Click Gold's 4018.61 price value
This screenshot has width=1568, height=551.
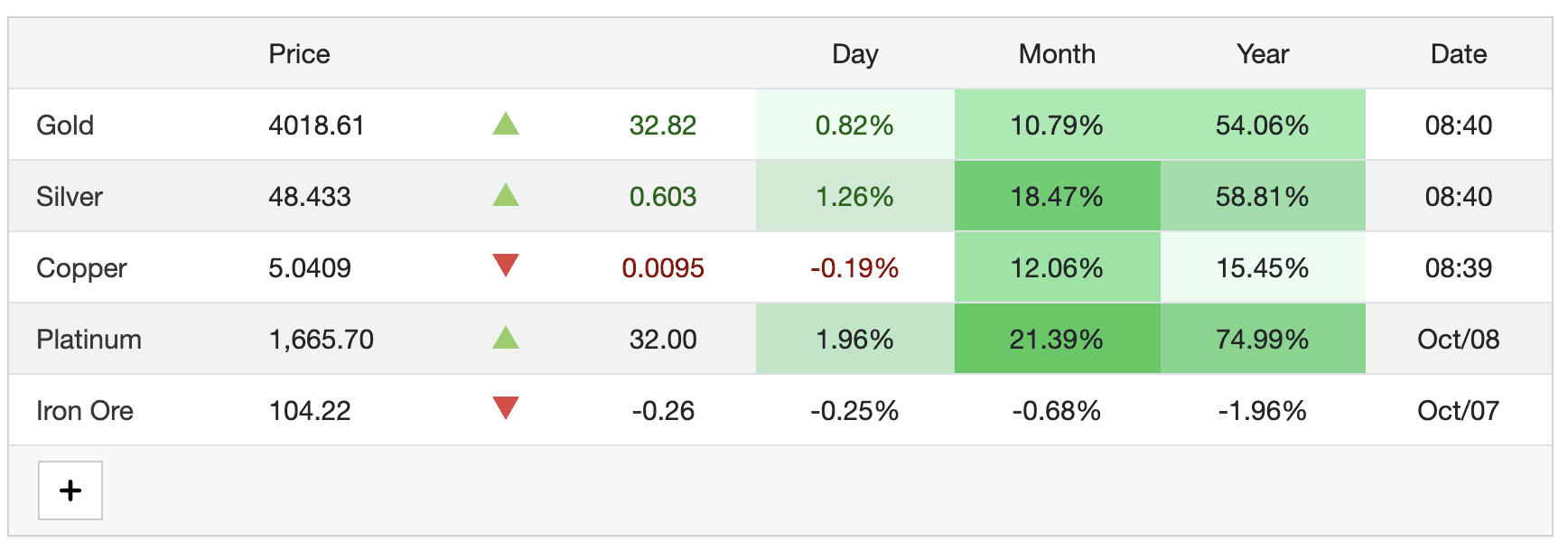[x=316, y=126]
